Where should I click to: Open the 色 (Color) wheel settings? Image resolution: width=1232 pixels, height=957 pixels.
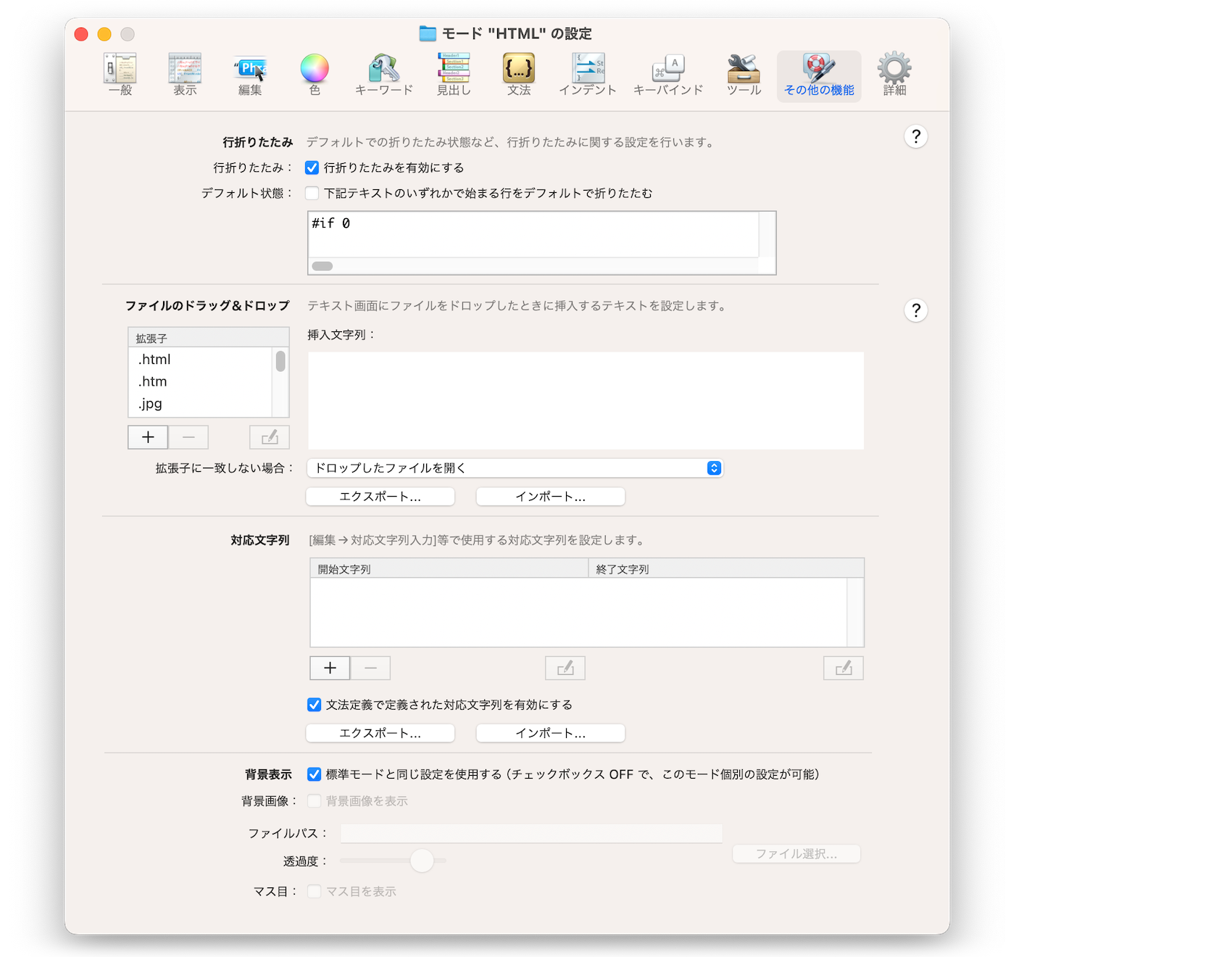pos(315,75)
